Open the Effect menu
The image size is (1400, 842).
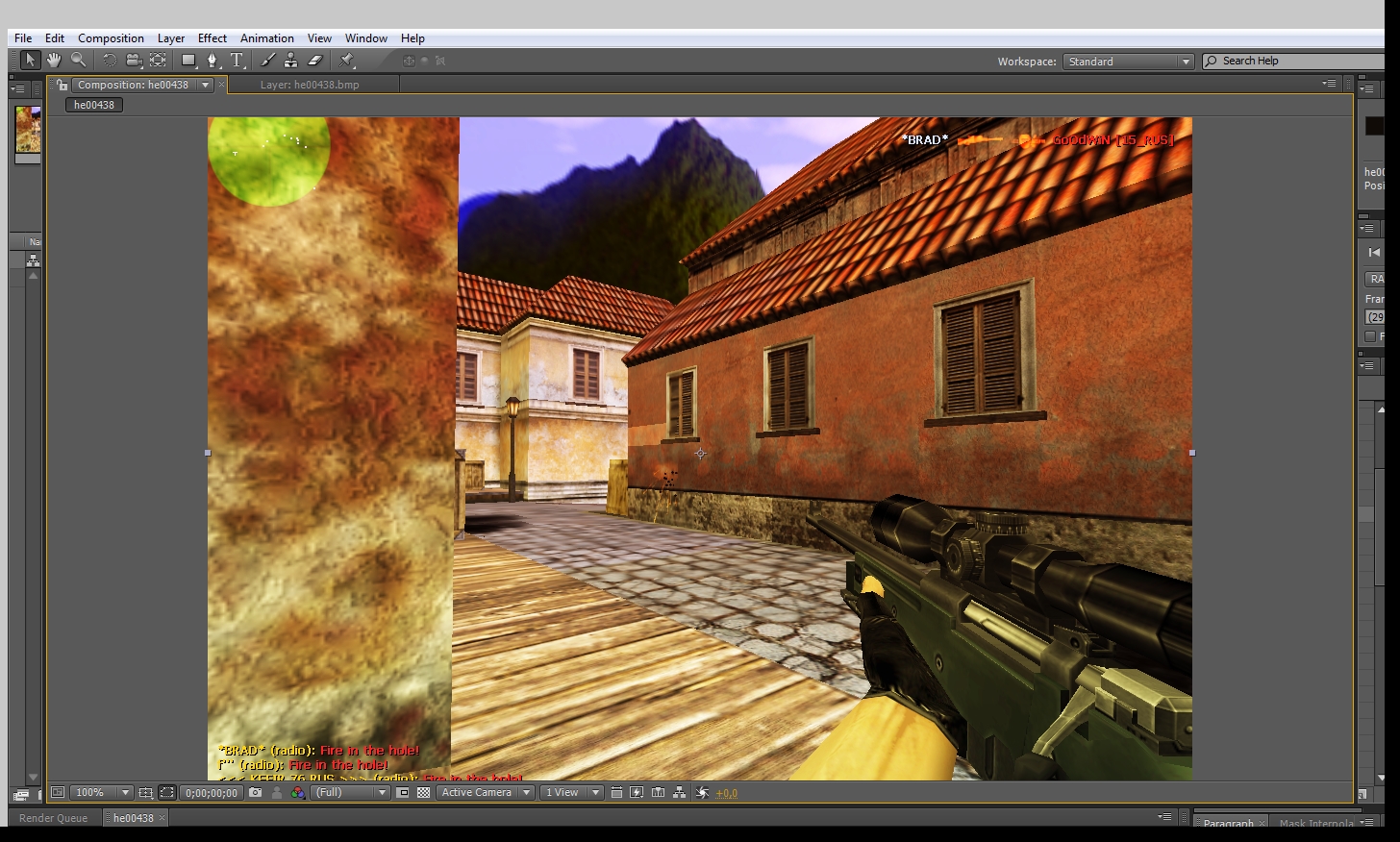click(x=212, y=38)
